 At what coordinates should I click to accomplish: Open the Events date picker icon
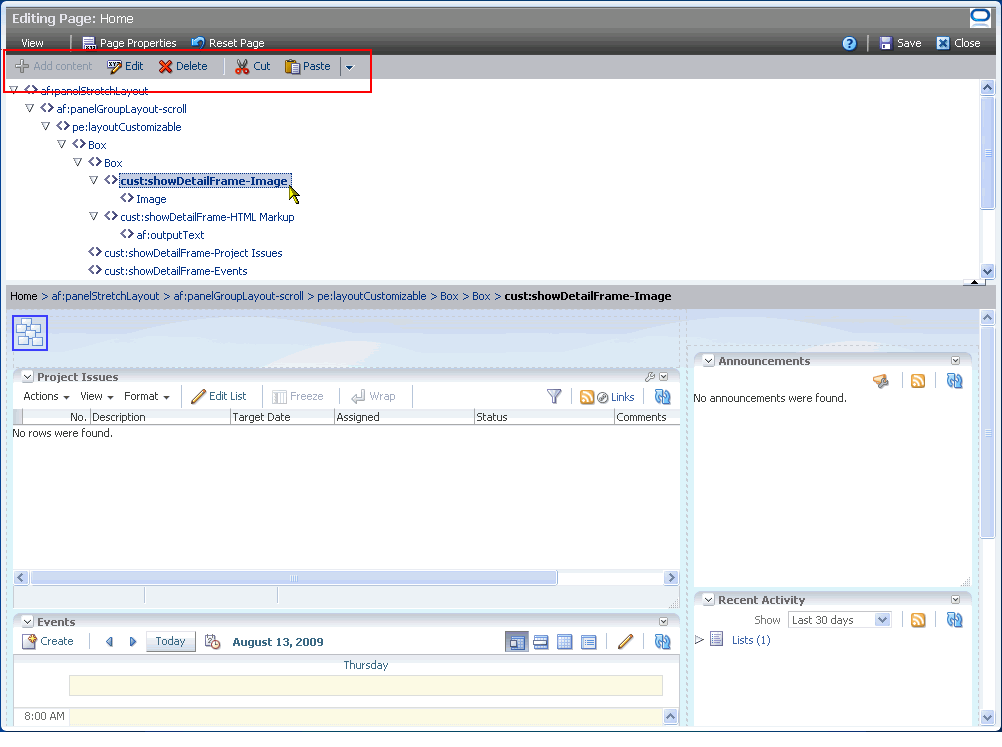coord(212,642)
